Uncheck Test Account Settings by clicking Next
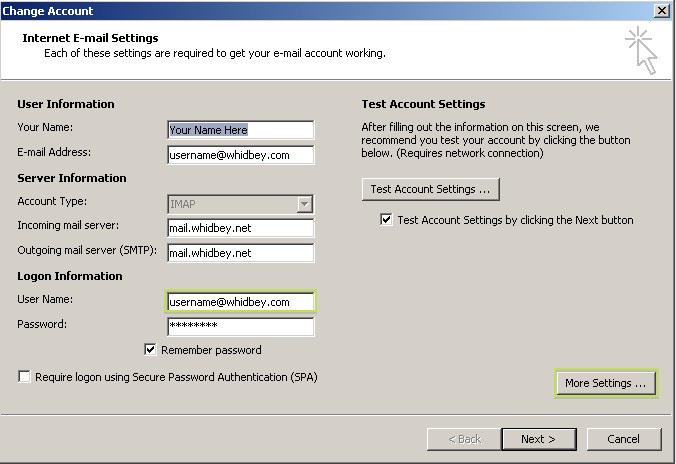Image resolution: width=676 pixels, height=464 pixels. [386, 219]
